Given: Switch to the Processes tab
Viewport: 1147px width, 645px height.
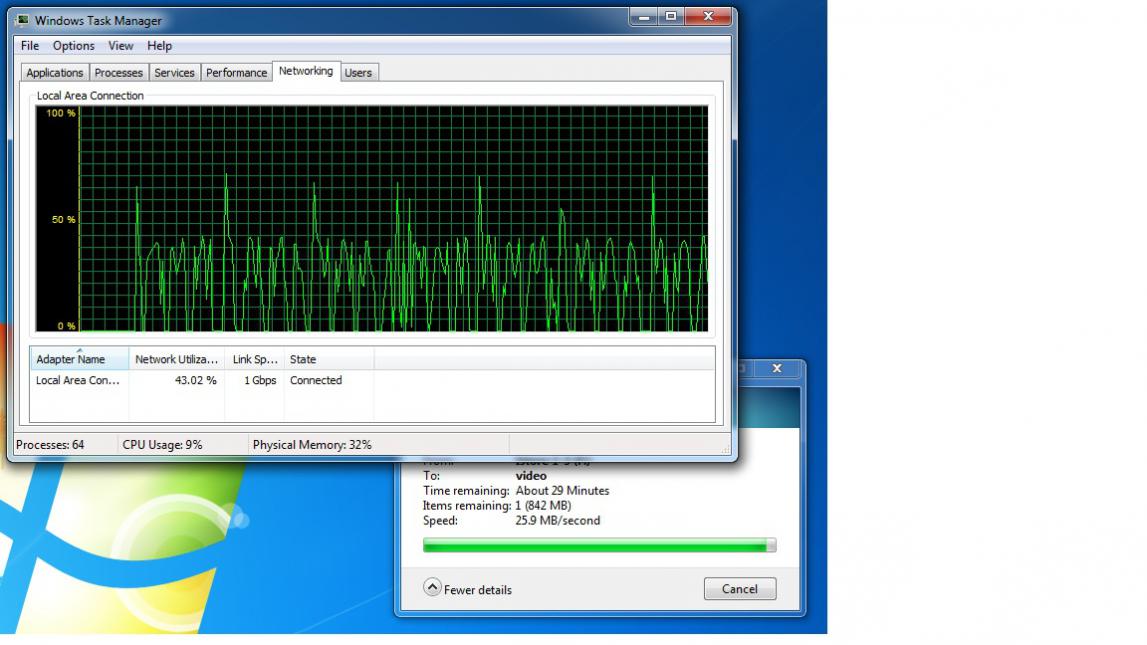Looking at the screenshot, I should [x=119, y=72].
